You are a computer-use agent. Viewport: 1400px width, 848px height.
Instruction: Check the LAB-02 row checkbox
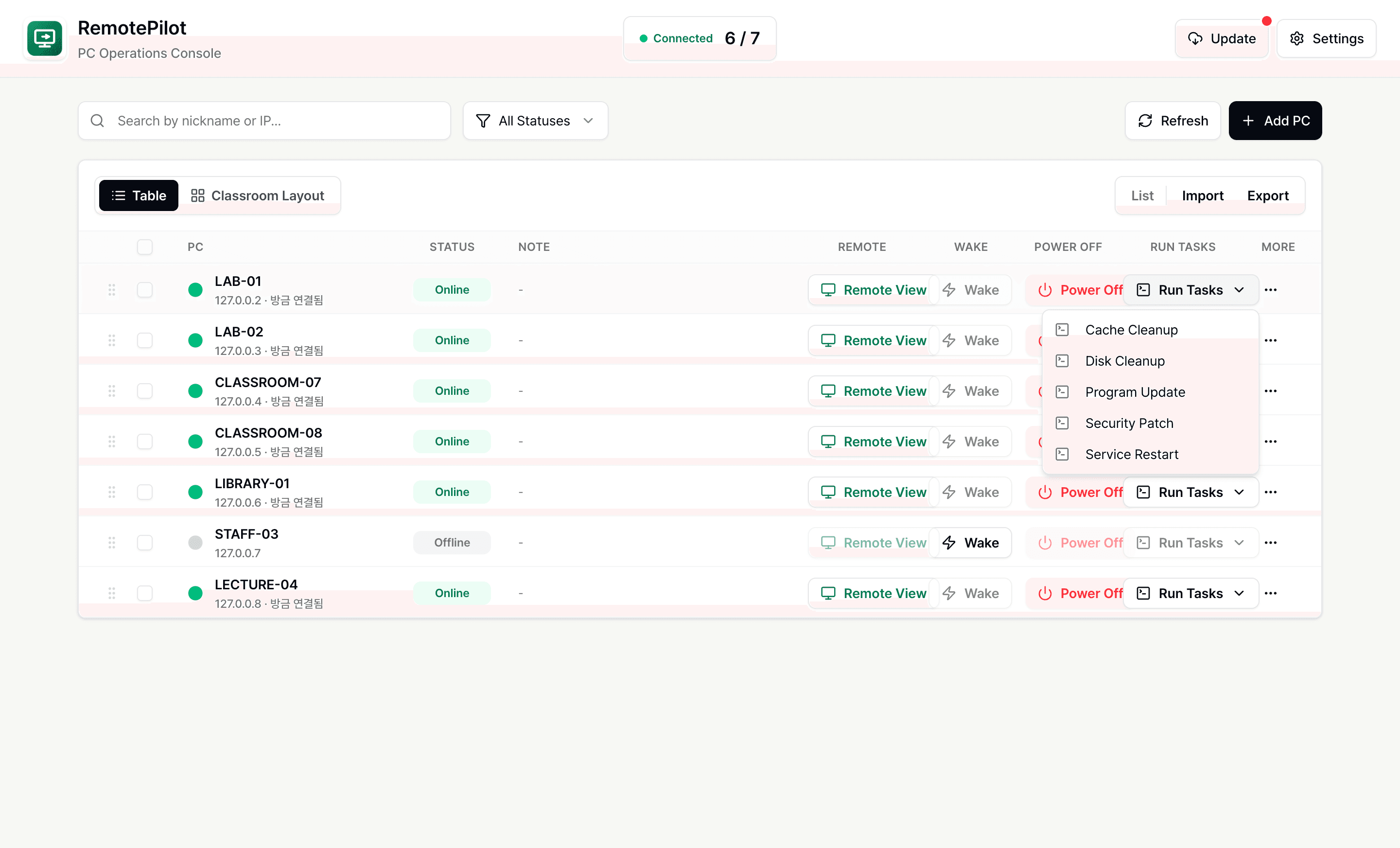click(x=145, y=340)
